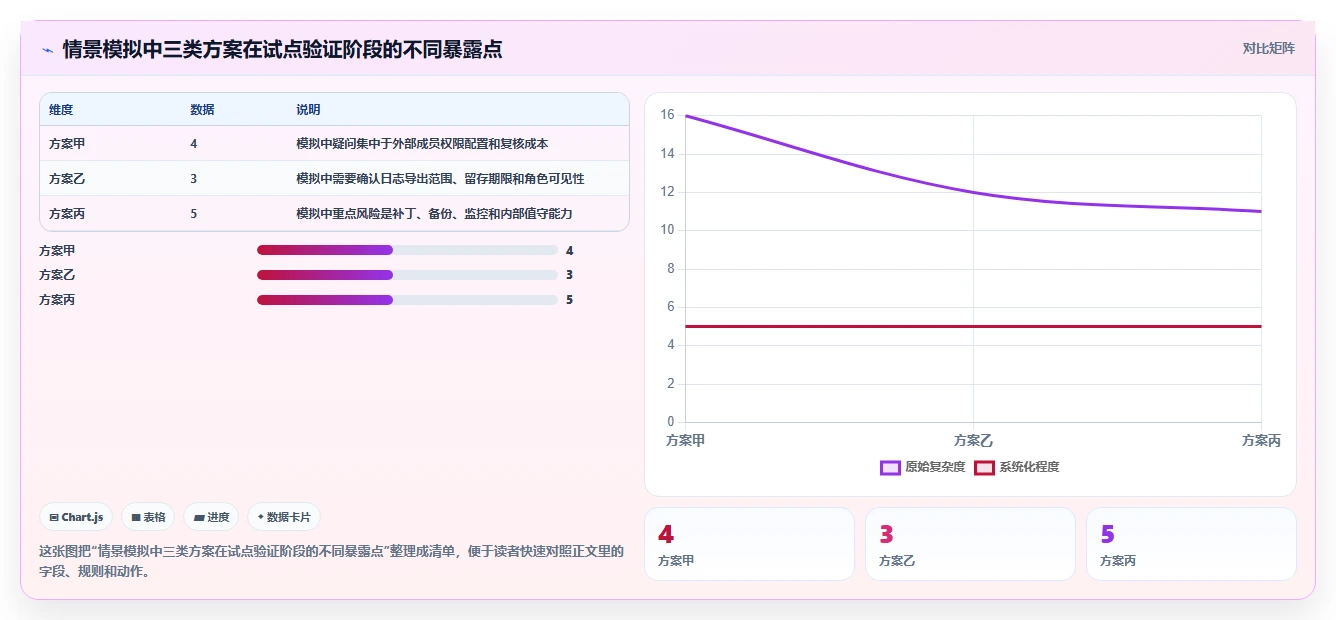The width and height of the screenshot is (1336, 620).
Task: Select the 说明 column header
Action: tap(308, 109)
